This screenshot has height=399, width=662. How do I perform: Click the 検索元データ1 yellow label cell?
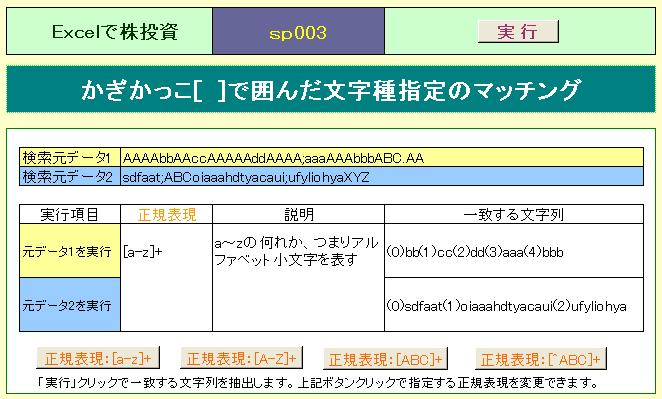pos(70,157)
